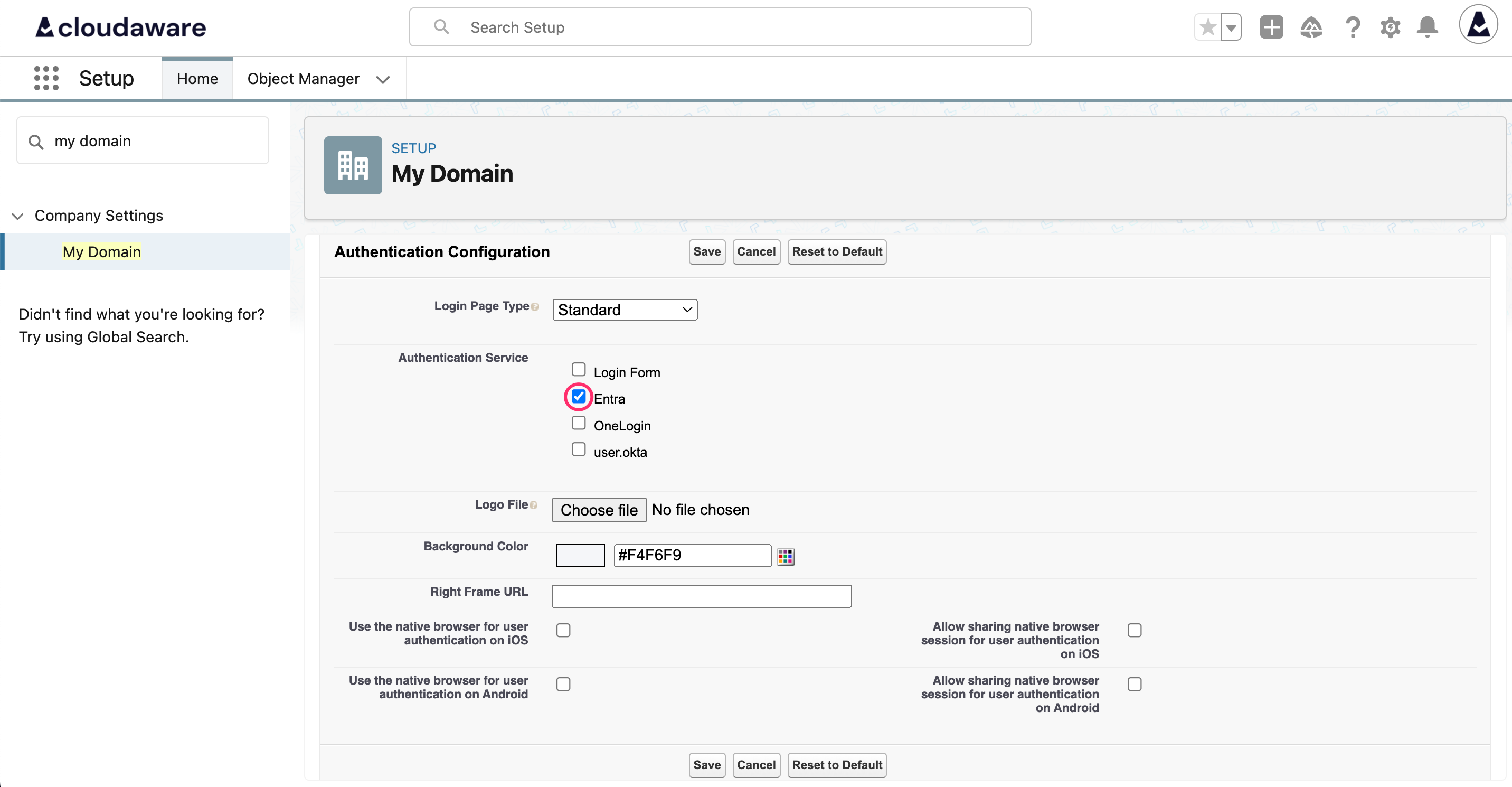Open the user avatar profile menu
1512x787 pixels.
pos(1478,25)
